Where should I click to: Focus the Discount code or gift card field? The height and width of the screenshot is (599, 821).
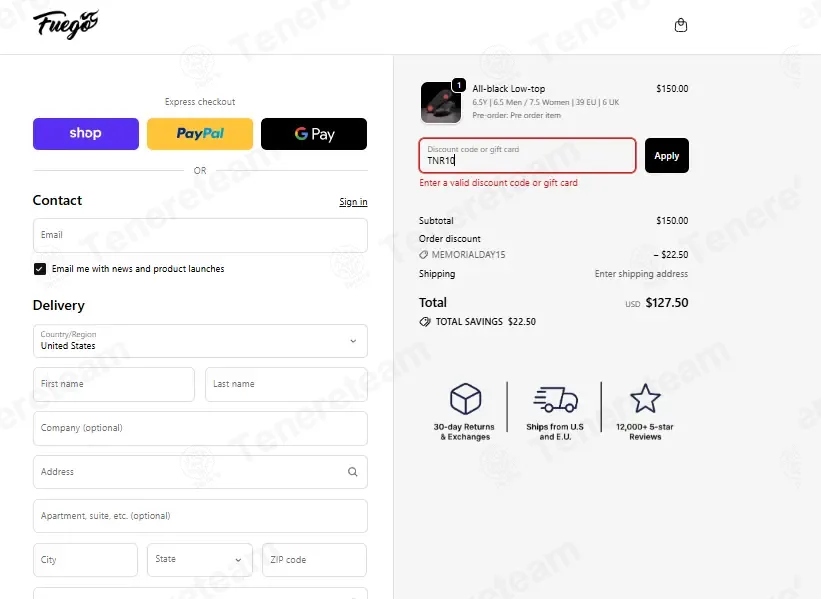[527, 156]
